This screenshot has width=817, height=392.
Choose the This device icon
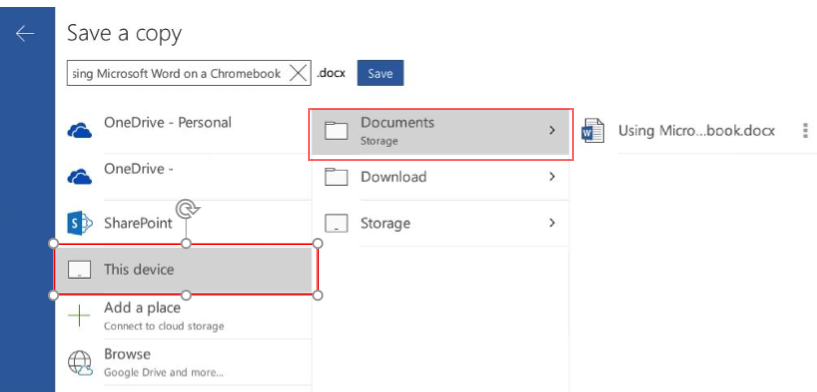pyautogui.click(x=79, y=270)
